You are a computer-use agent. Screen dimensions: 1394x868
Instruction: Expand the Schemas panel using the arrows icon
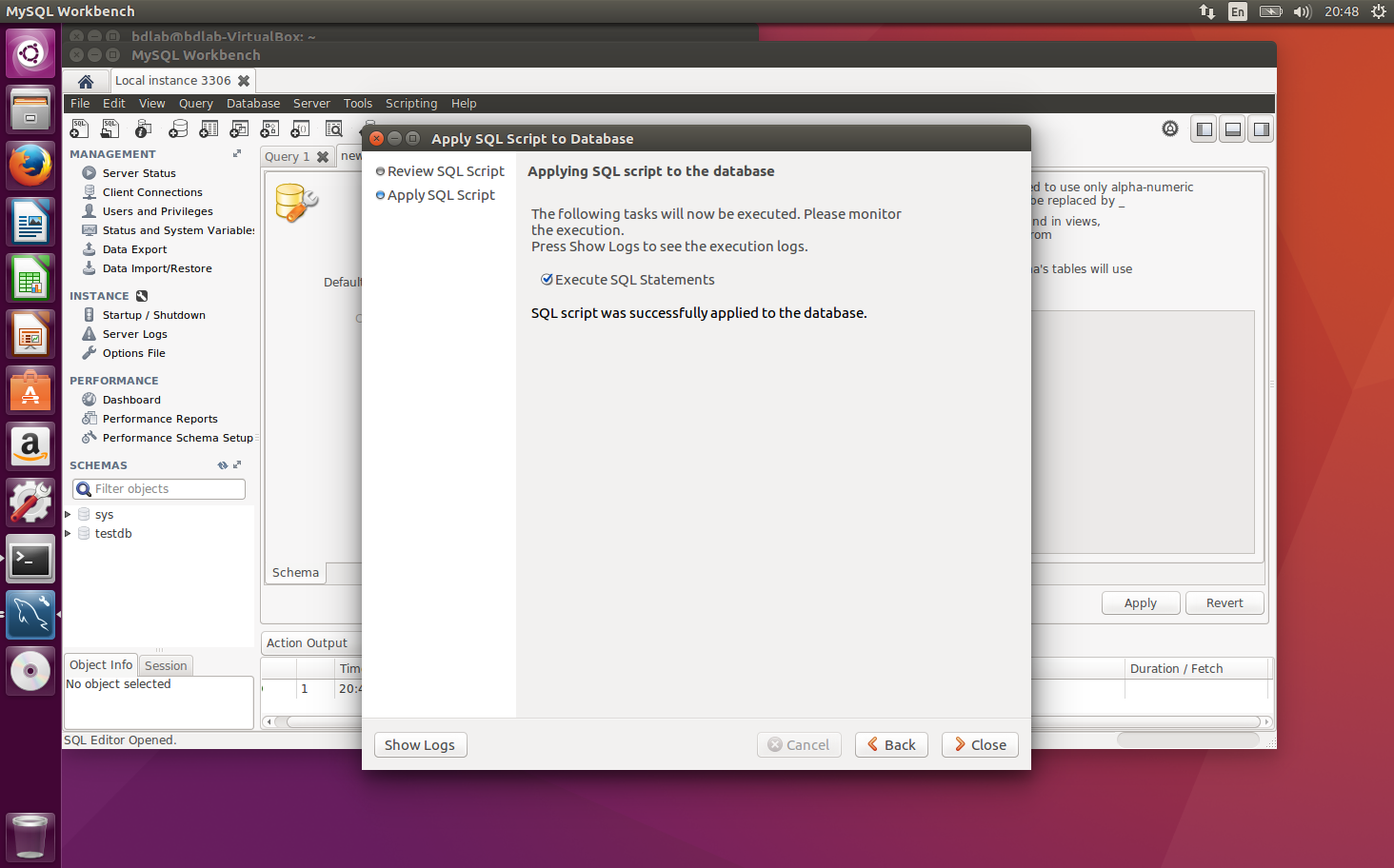[237, 465]
